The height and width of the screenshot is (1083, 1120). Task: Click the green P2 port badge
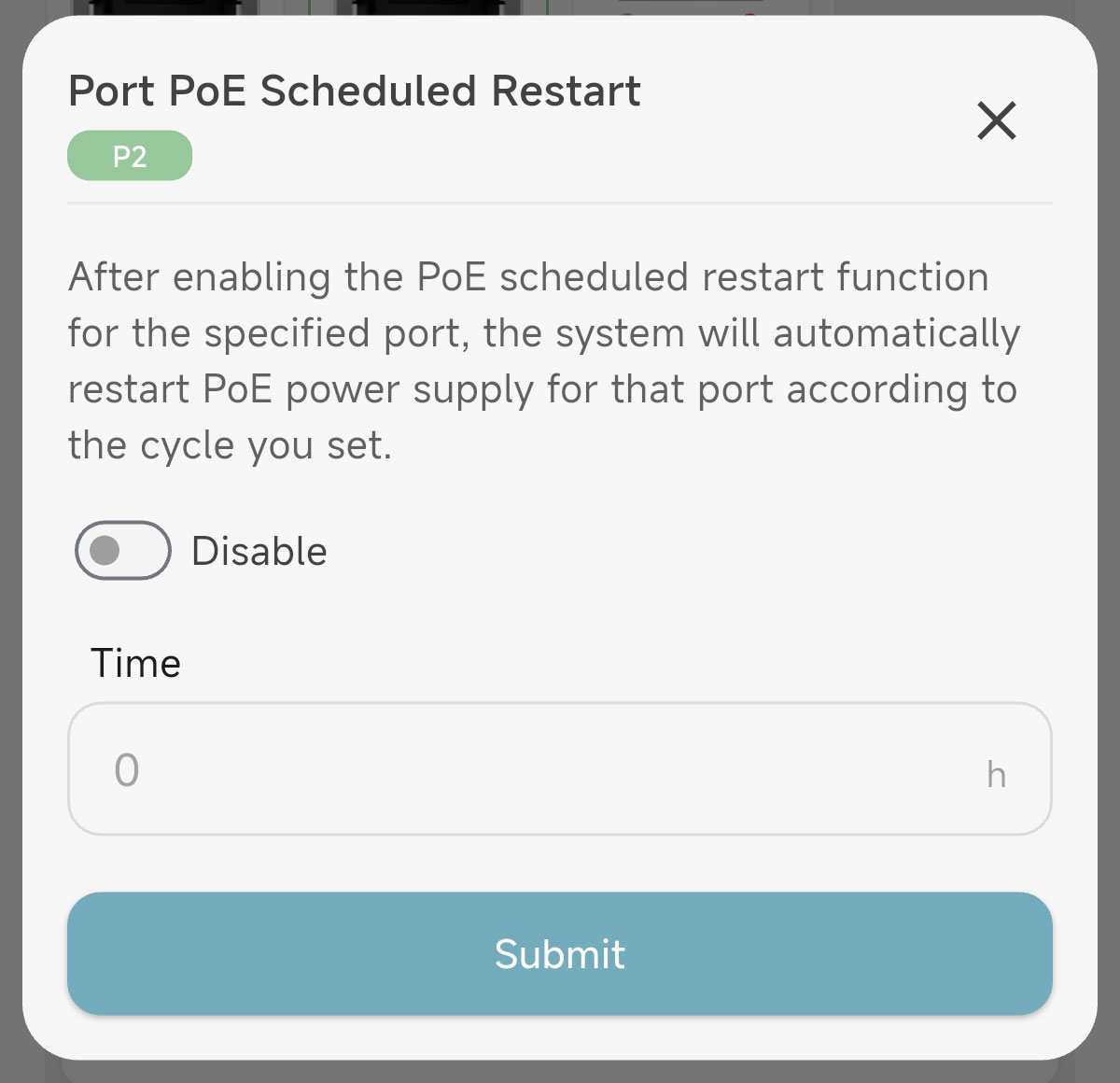pos(130,156)
